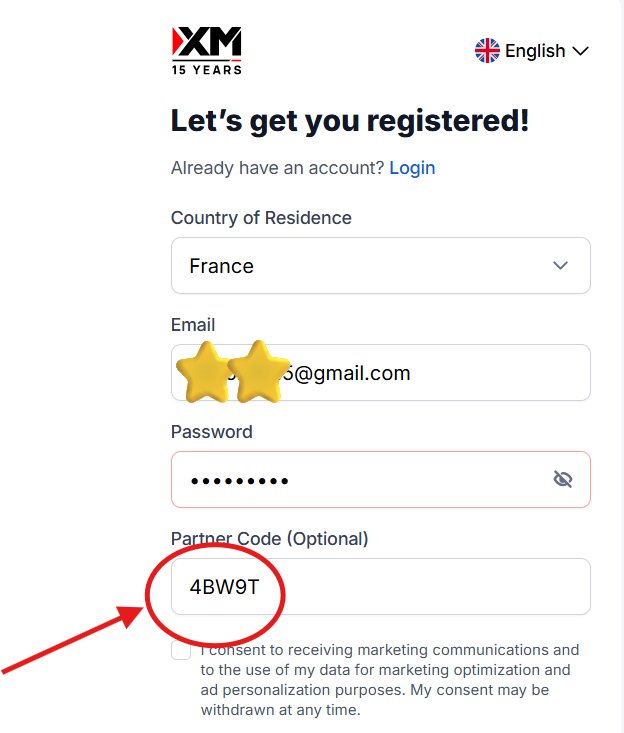Image resolution: width=624 pixels, height=733 pixels.
Task: Follow the Login link
Action: tap(412, 168)
